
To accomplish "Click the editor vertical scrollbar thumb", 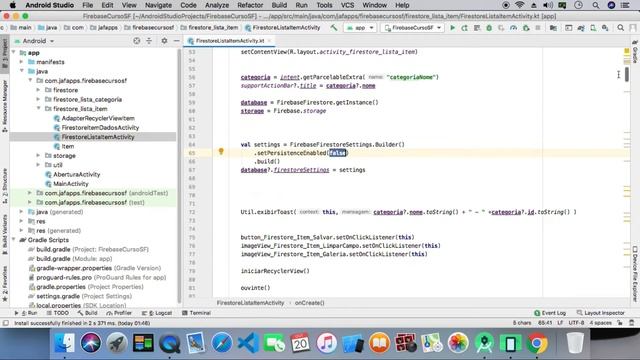I will pos(627,73).
